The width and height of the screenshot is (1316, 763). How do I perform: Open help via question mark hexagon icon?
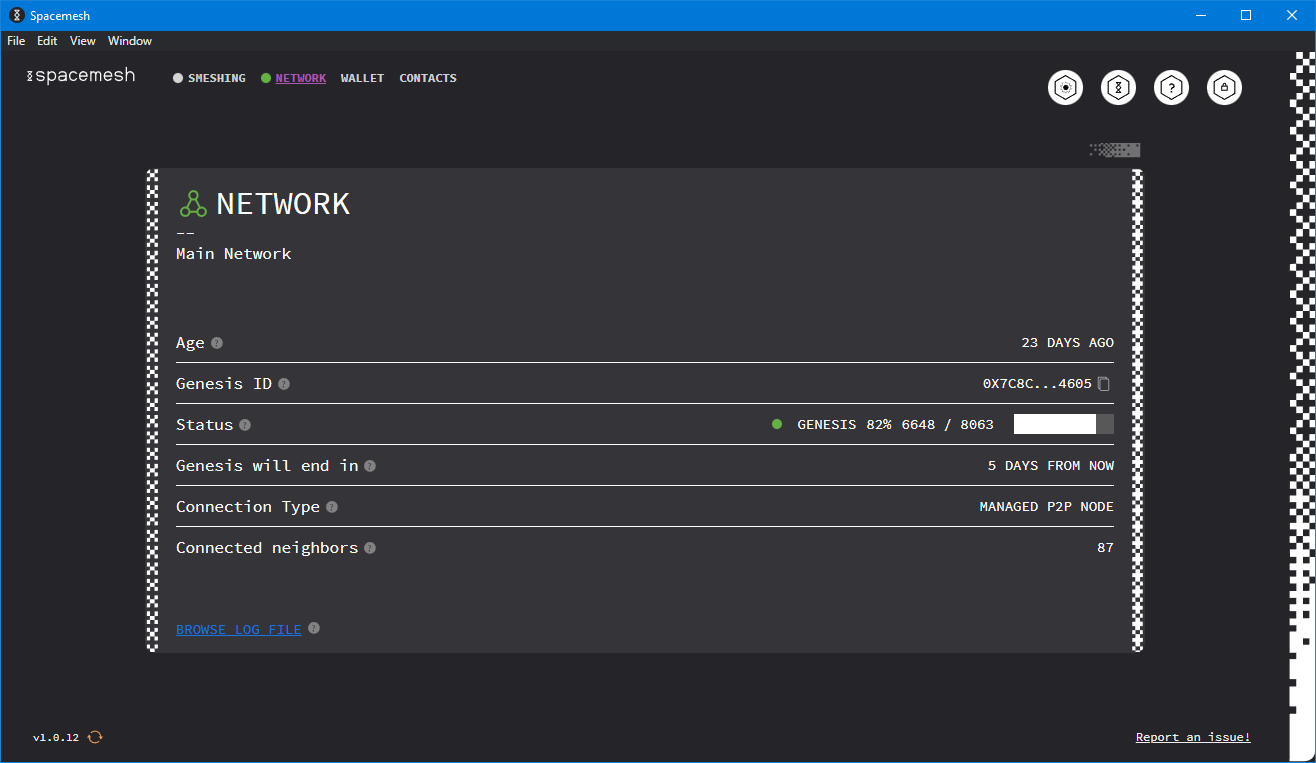(x=1172, y=88)
